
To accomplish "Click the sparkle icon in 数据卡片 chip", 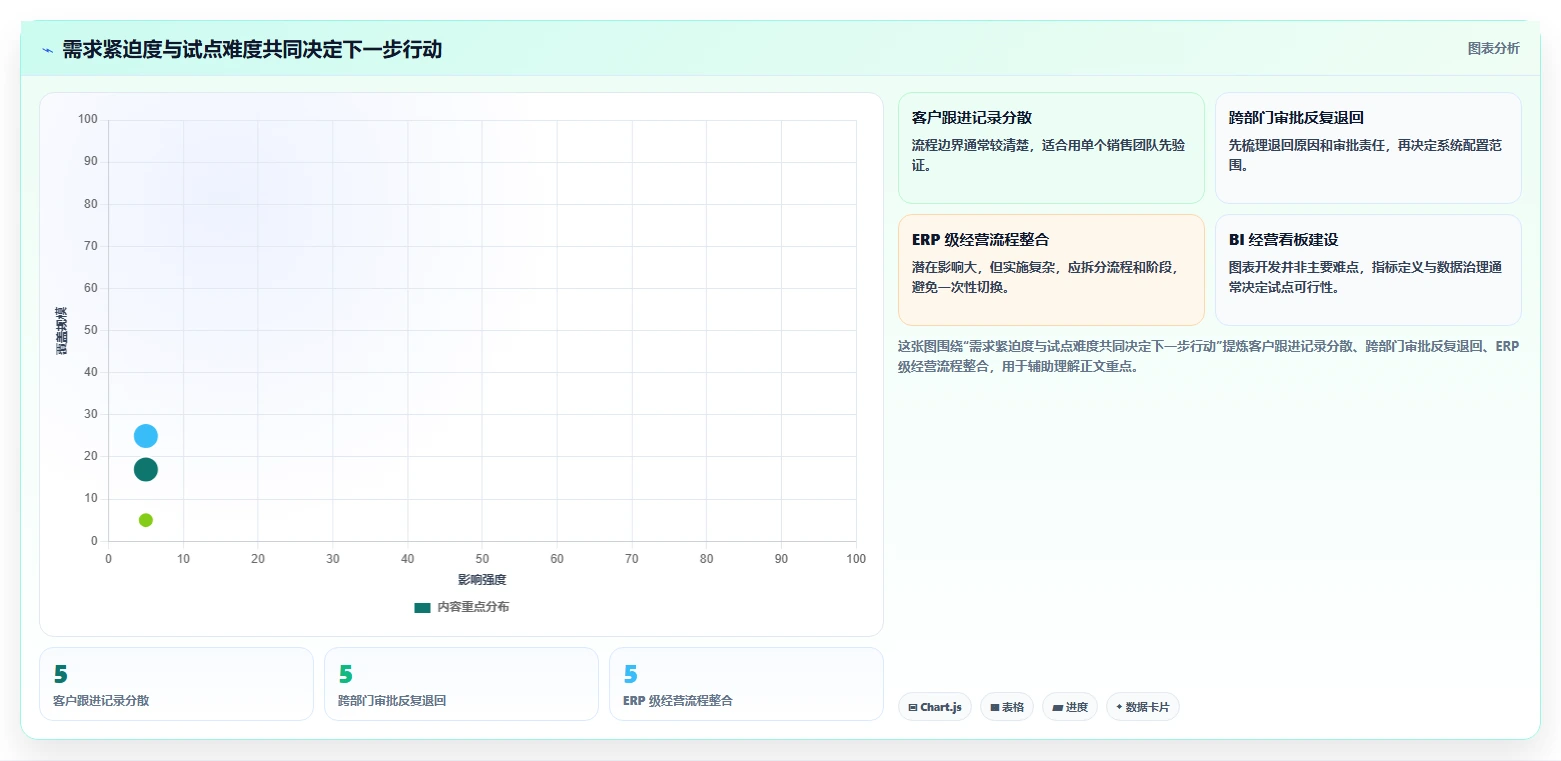I will click(1120, 707).
